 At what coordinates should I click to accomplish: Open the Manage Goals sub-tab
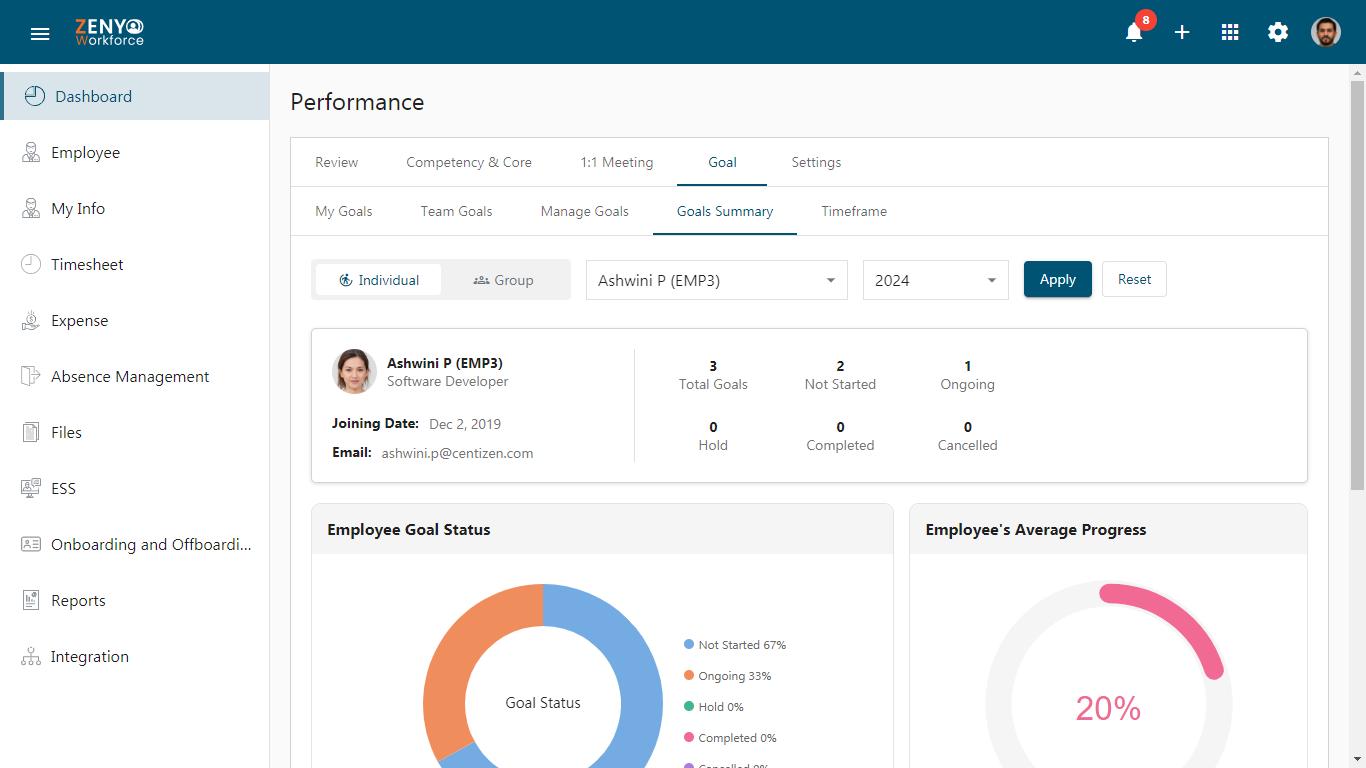(x=585, y=211)
